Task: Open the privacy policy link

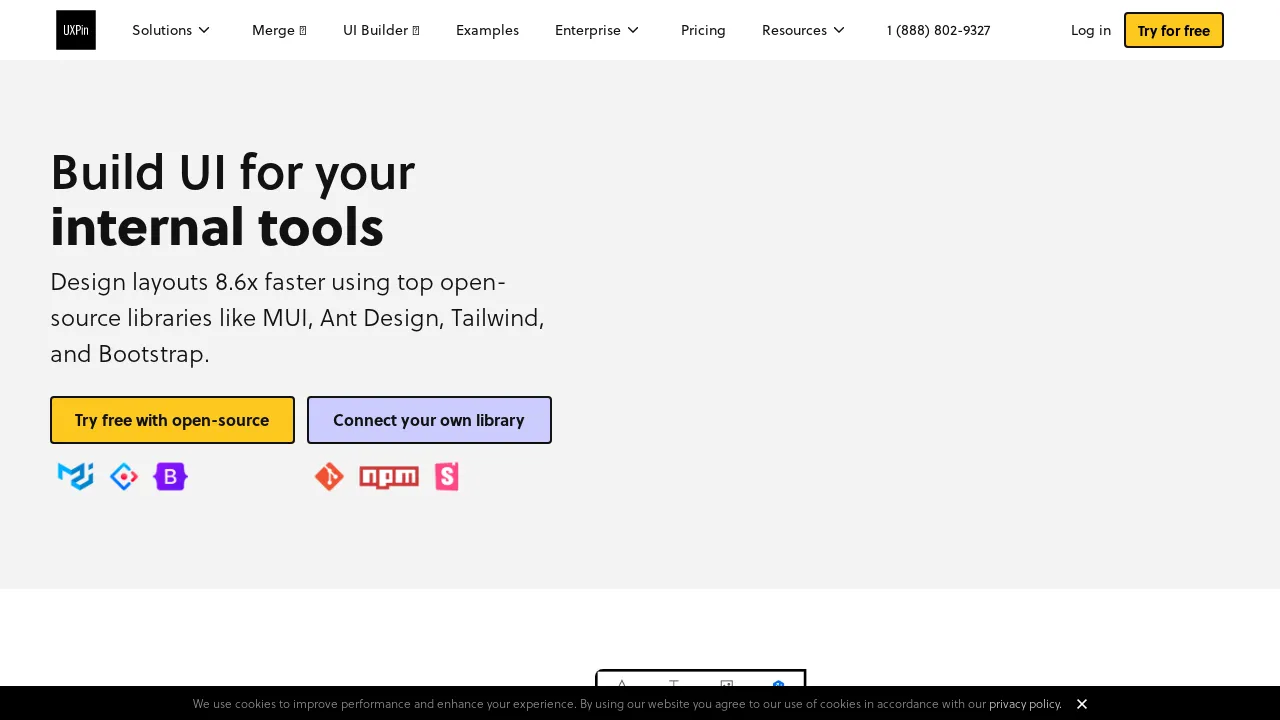Action: 1024,704
